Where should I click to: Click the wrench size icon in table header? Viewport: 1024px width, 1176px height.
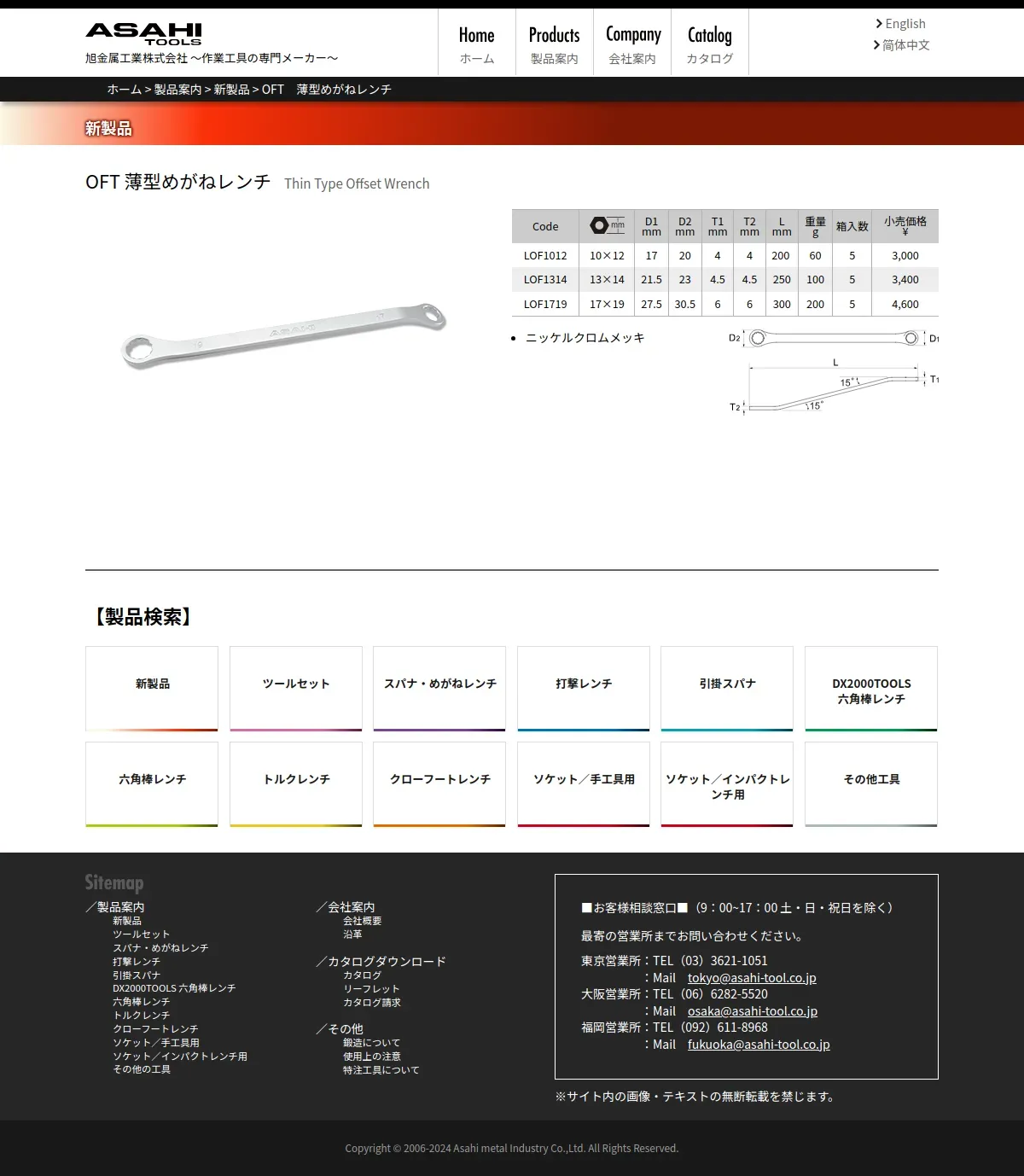click(x=607, y=225)
